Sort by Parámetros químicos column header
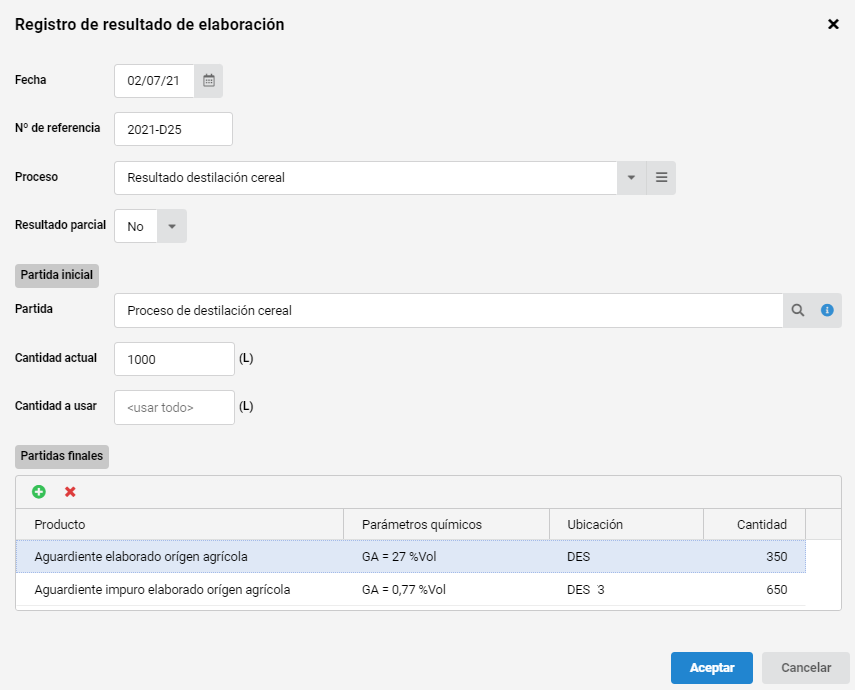Image resolution: width=855 pixels, height=690 pixels. tap(447, 525)
